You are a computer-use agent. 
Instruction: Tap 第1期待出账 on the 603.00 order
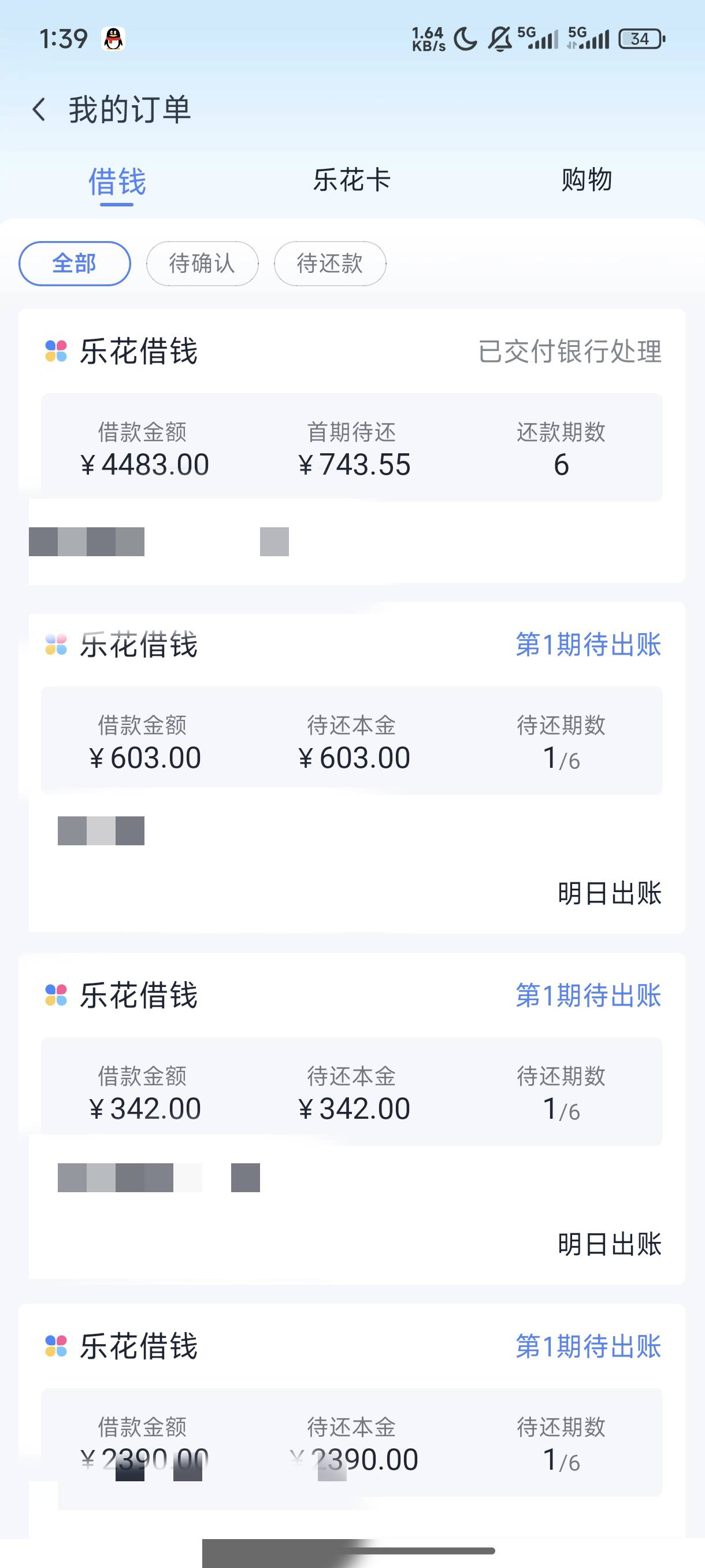tap(588, 645)
